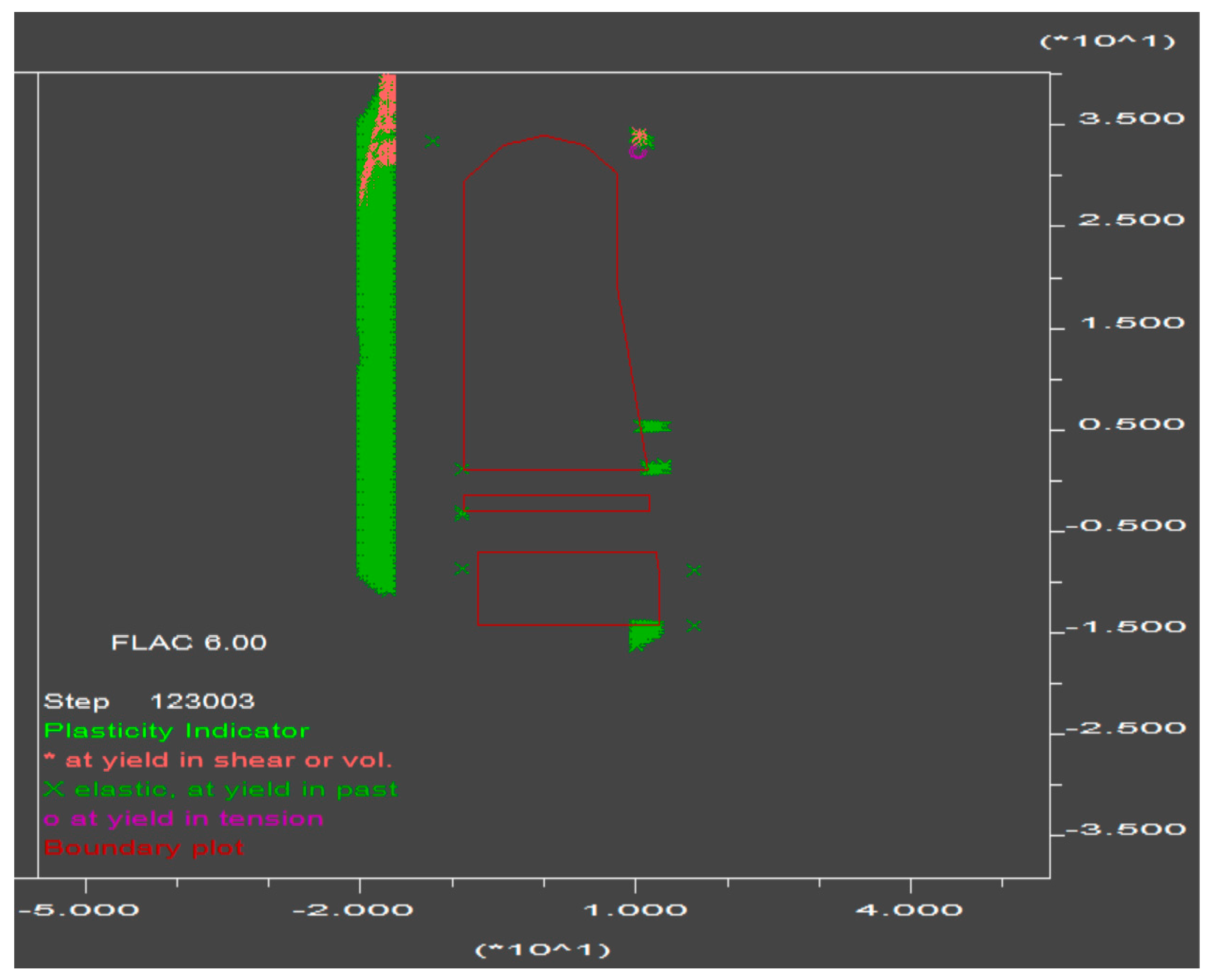1214x980 pixels.
Task: Click 'at yield in shear or vol.' text
Action: 229,760
